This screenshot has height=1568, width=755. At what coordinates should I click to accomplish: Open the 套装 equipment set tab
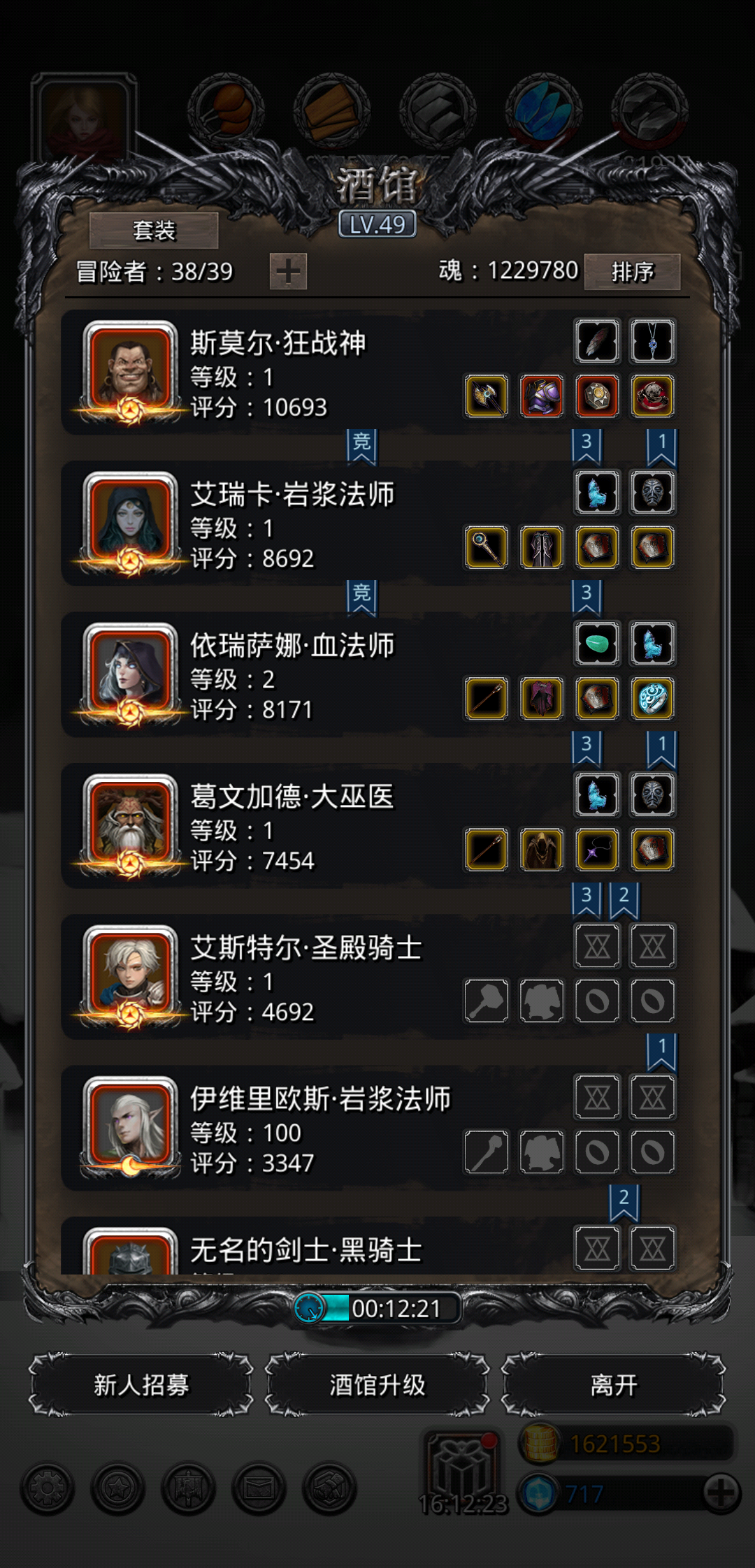pos(154,230)
